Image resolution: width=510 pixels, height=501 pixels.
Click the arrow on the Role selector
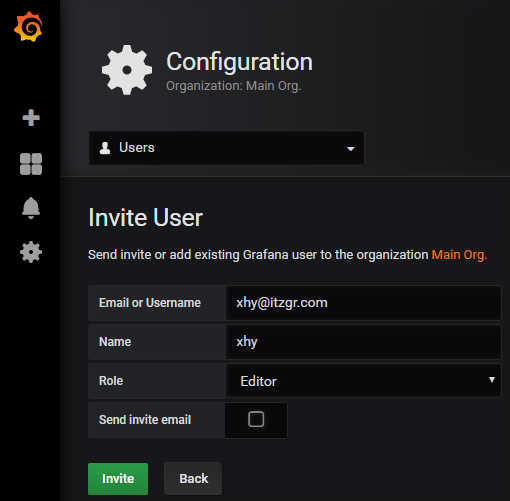[491, 380]
